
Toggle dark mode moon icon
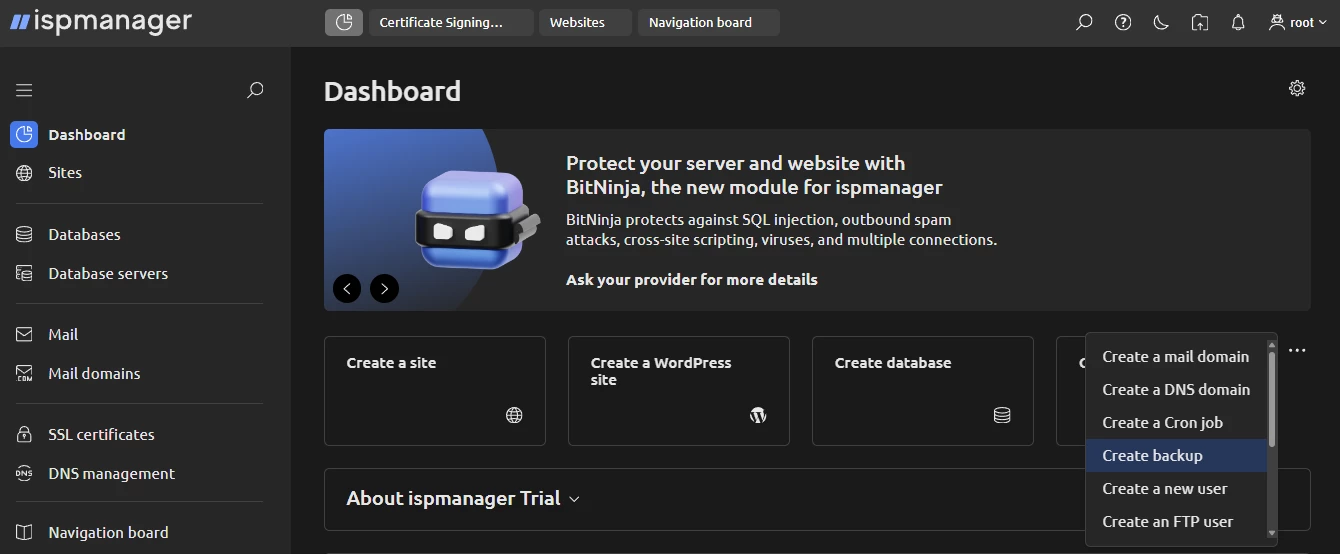point(1161,22)
